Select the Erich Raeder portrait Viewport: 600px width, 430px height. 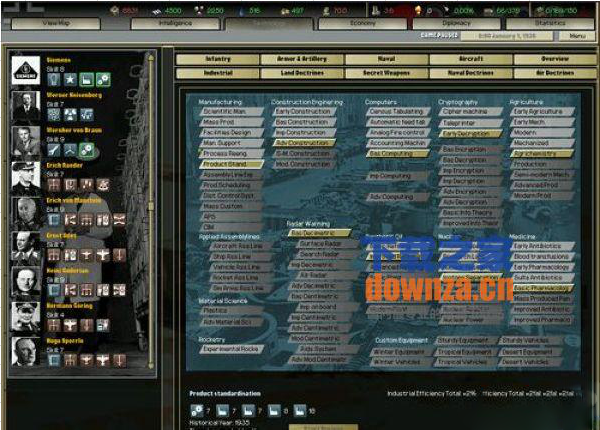26,176
